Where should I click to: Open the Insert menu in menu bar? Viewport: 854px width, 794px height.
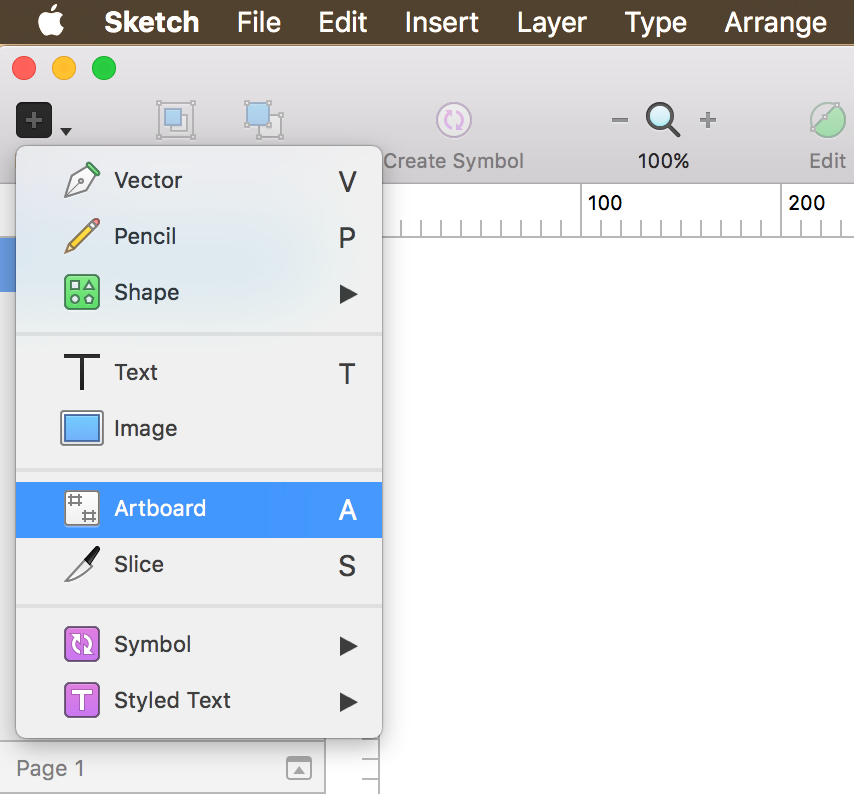tap(442, 22)
